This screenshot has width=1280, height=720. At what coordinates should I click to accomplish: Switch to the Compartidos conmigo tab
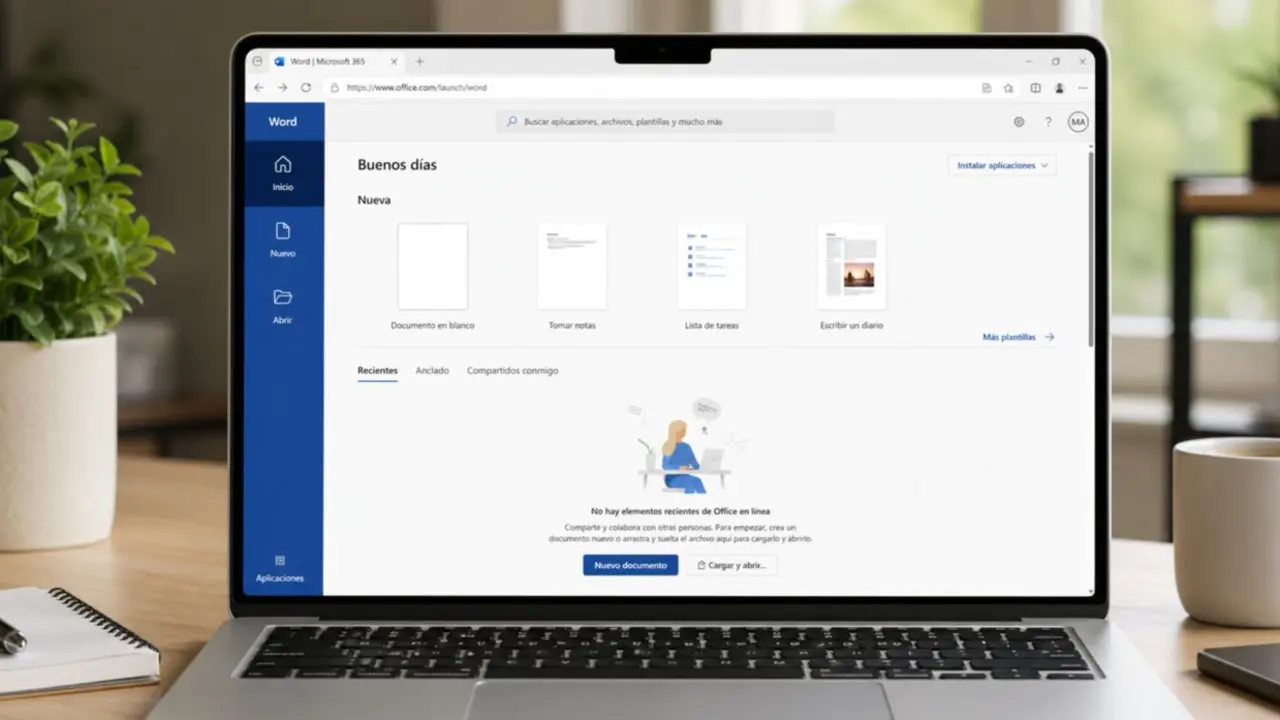[513, 371]
